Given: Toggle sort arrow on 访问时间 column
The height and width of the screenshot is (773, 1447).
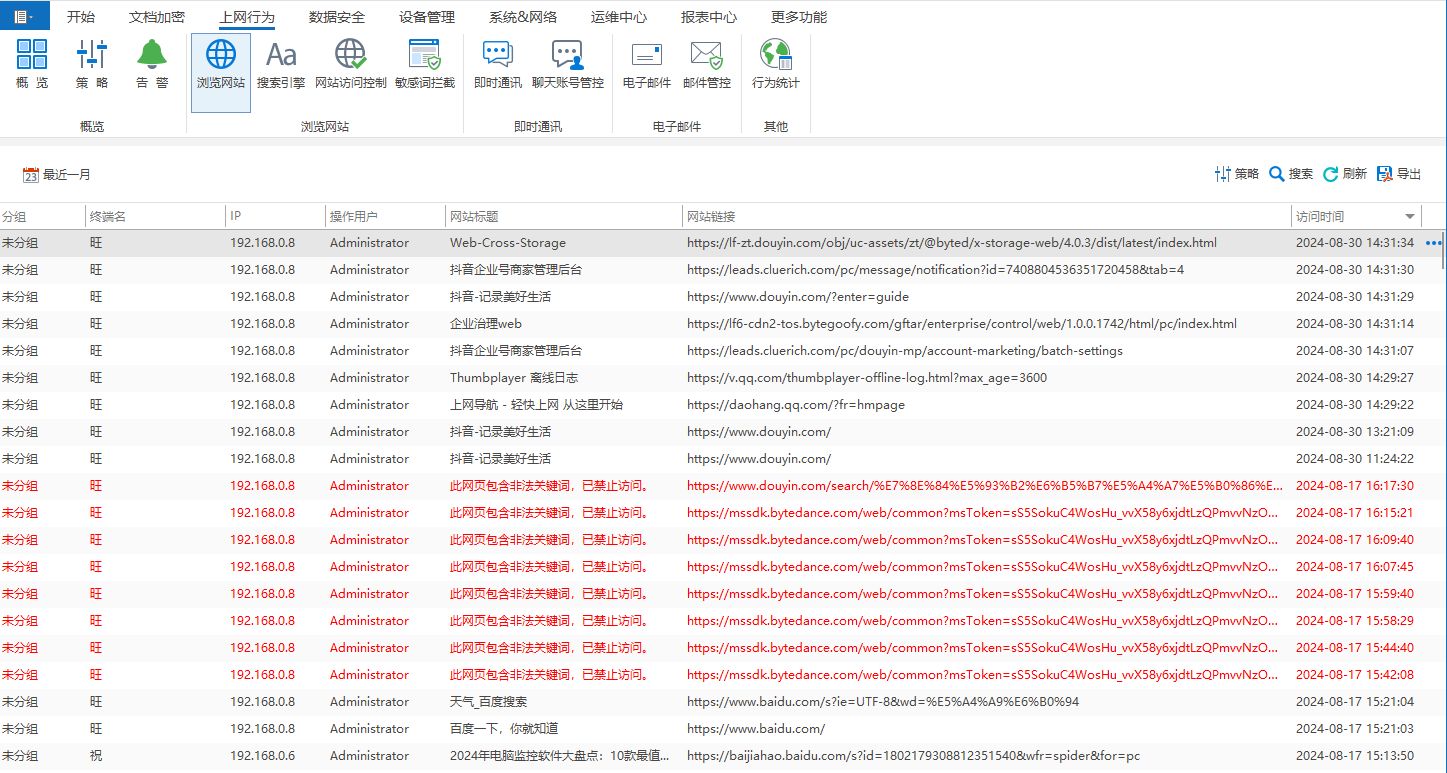Looking at the screenshot, I should [x=1410, y=216].
